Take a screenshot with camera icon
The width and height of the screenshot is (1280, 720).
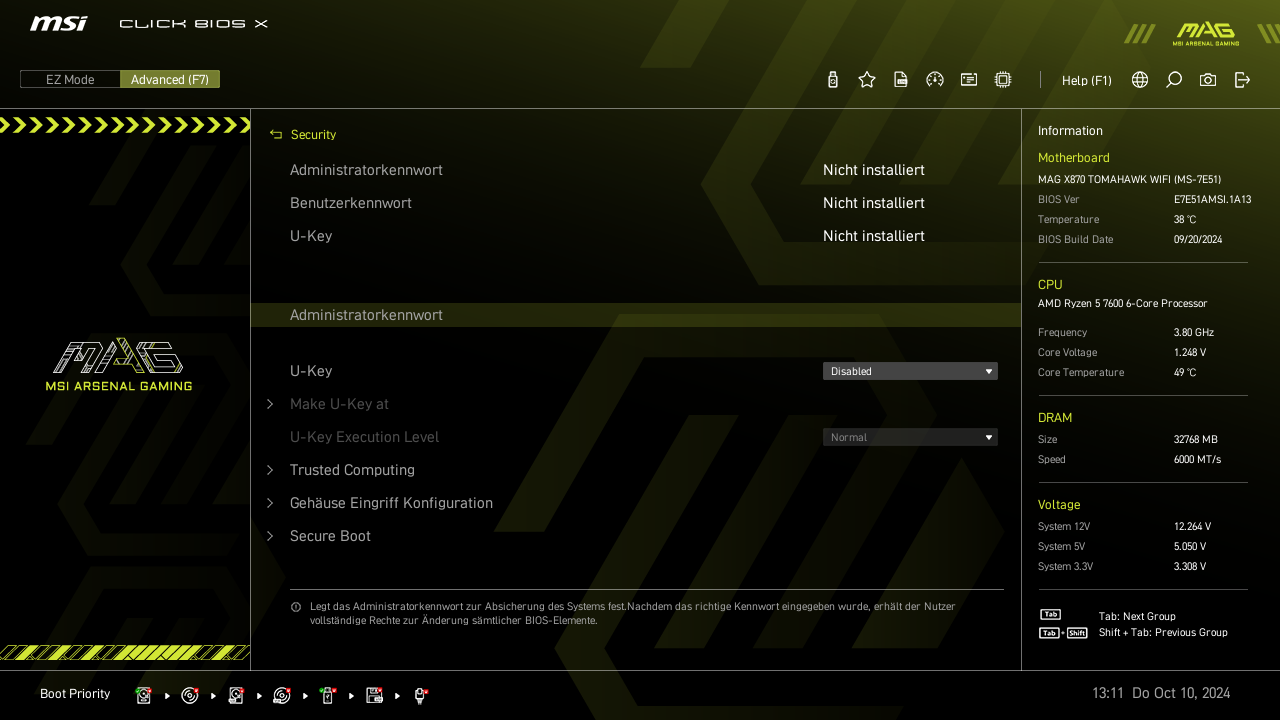tap(1208, 80)
